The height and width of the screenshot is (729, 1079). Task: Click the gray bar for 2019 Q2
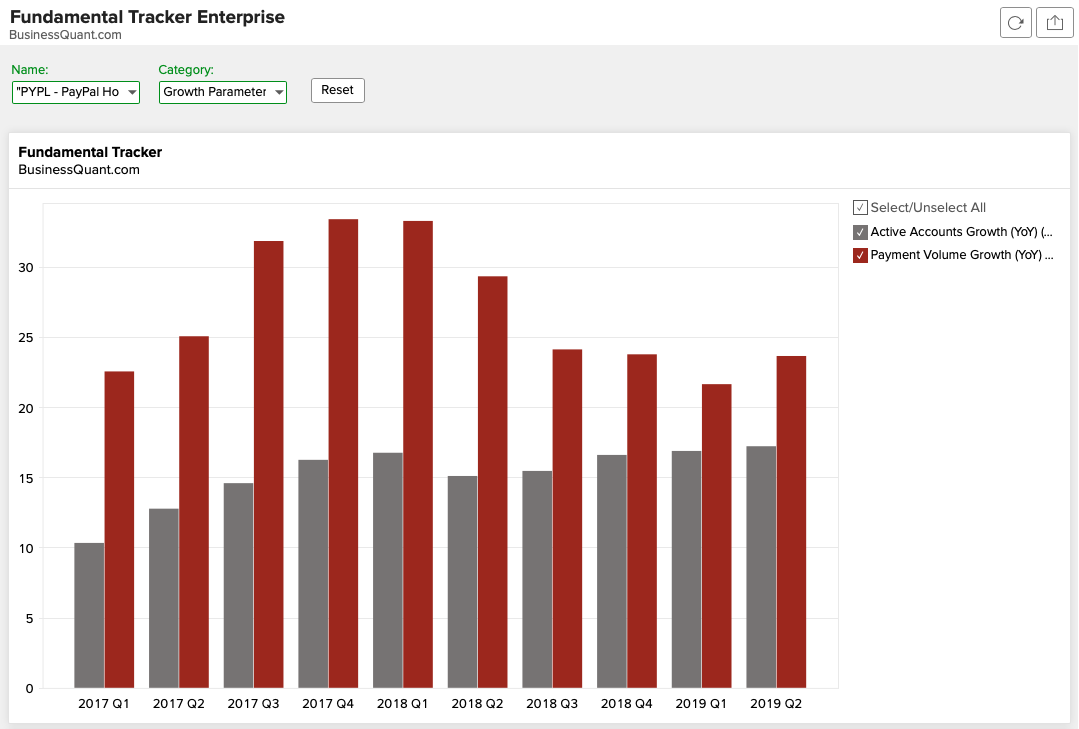pos(761,565)
